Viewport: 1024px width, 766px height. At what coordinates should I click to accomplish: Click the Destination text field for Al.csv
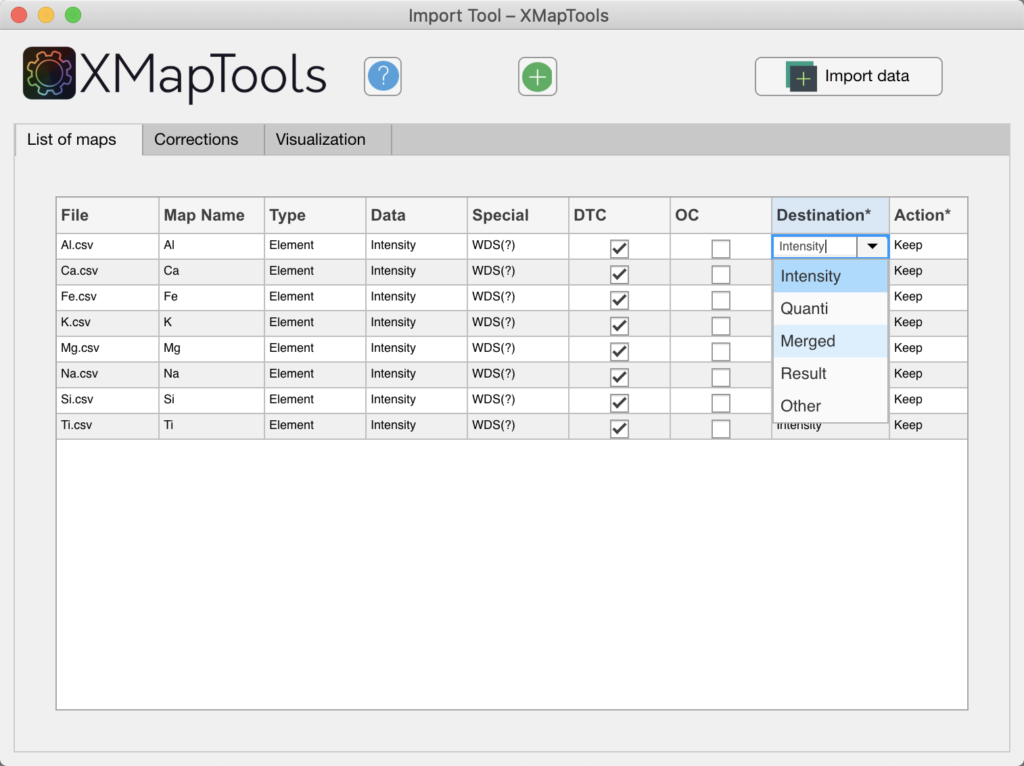pyautogui.click(x=815, y=246)
